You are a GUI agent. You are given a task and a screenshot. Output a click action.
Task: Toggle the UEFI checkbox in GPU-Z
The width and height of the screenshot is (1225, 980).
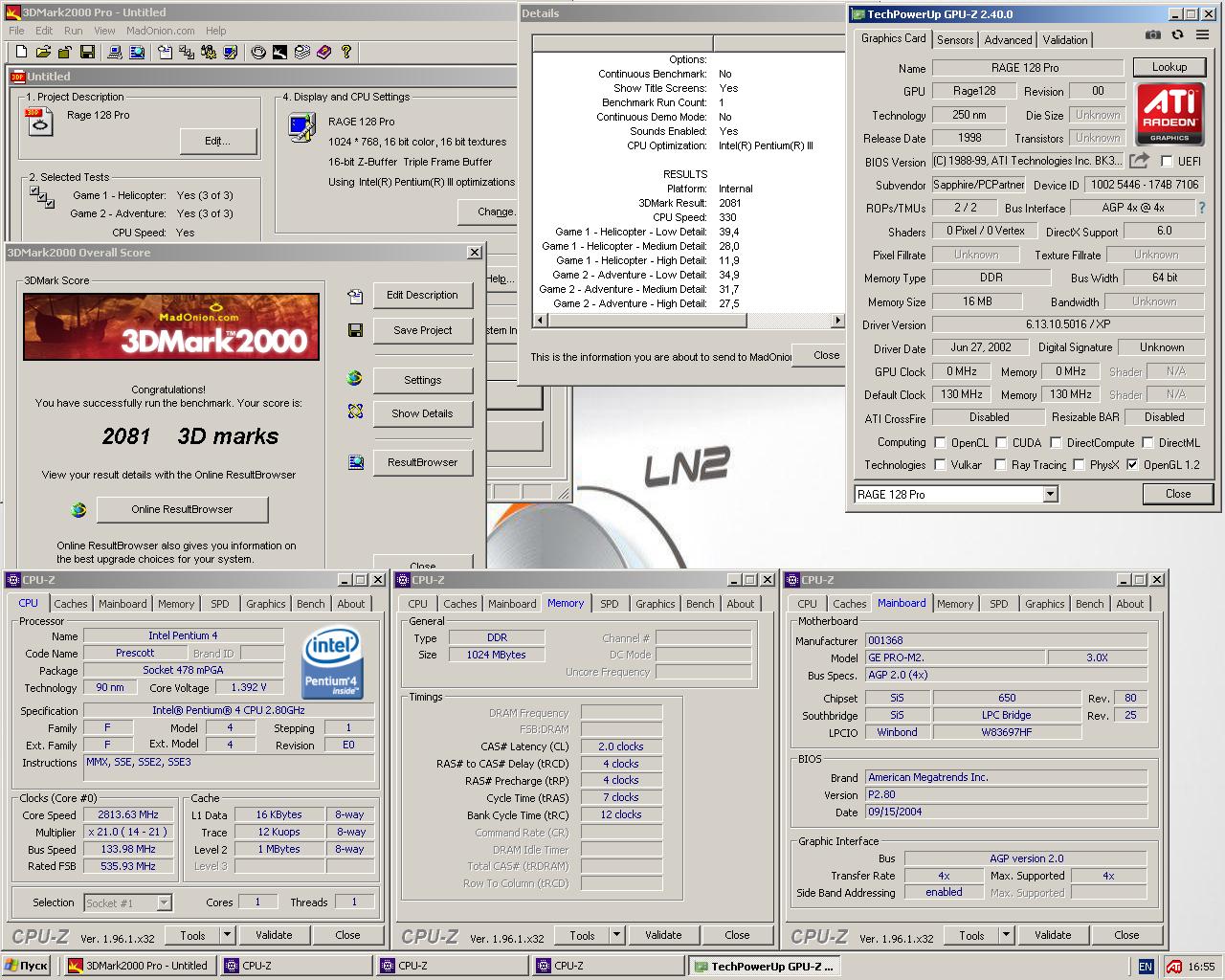(x=1168, y=162)
